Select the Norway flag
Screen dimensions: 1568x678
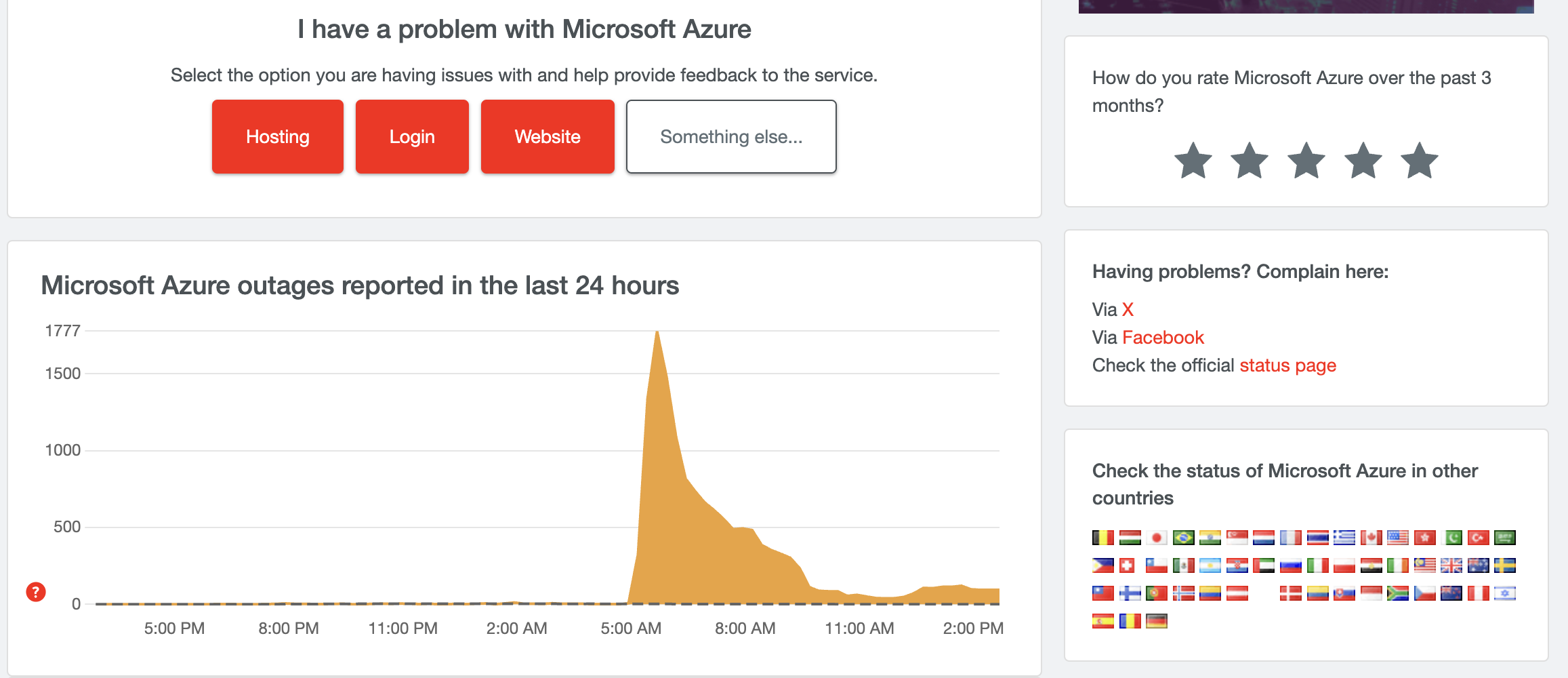(1184, 593)
